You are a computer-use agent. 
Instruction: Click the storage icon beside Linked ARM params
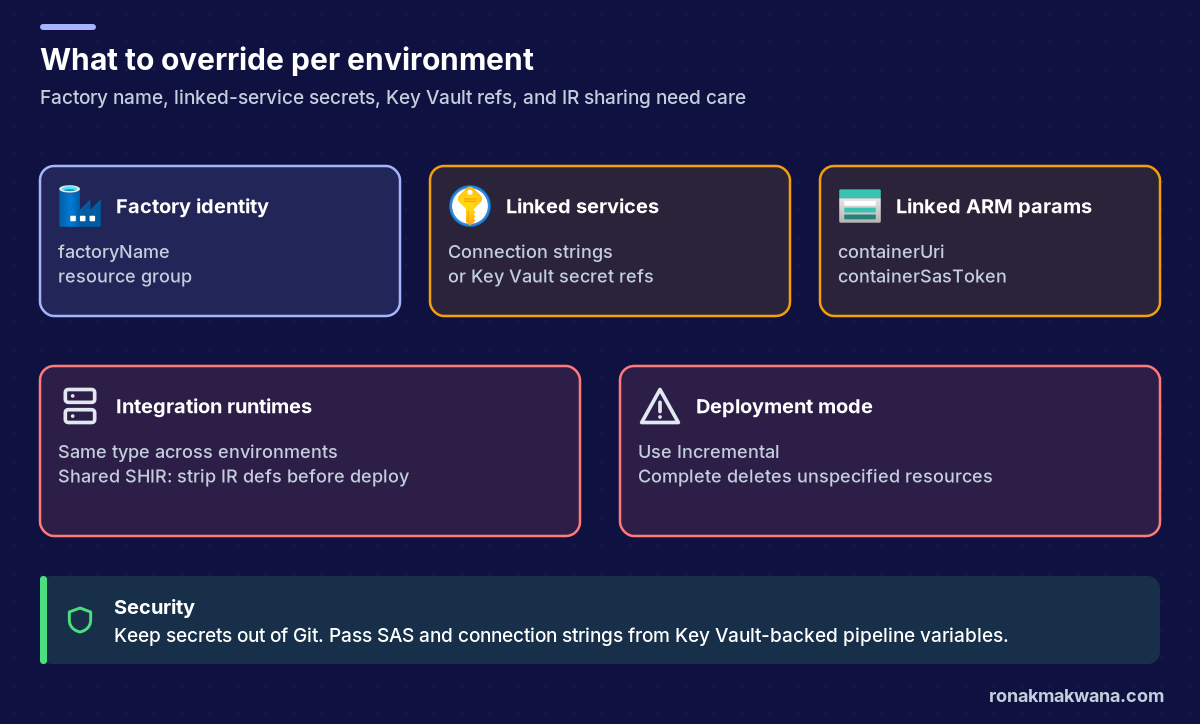point(859,206)
